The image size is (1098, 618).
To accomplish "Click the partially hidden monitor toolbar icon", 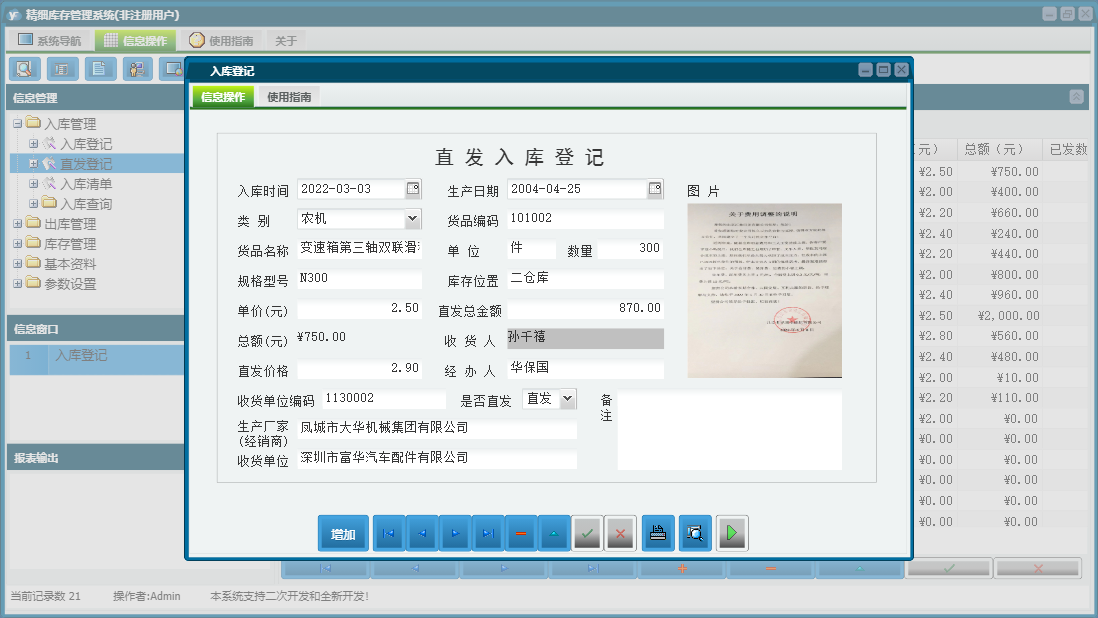I will 172,69.
